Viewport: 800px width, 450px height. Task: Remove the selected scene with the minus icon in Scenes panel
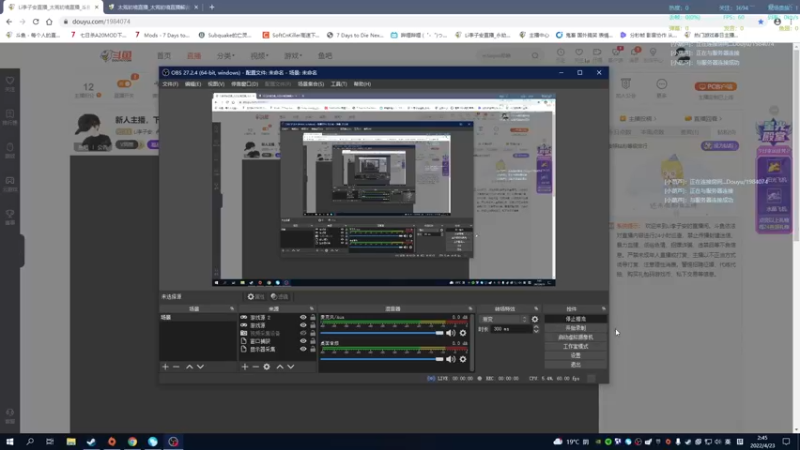point(176,367)
